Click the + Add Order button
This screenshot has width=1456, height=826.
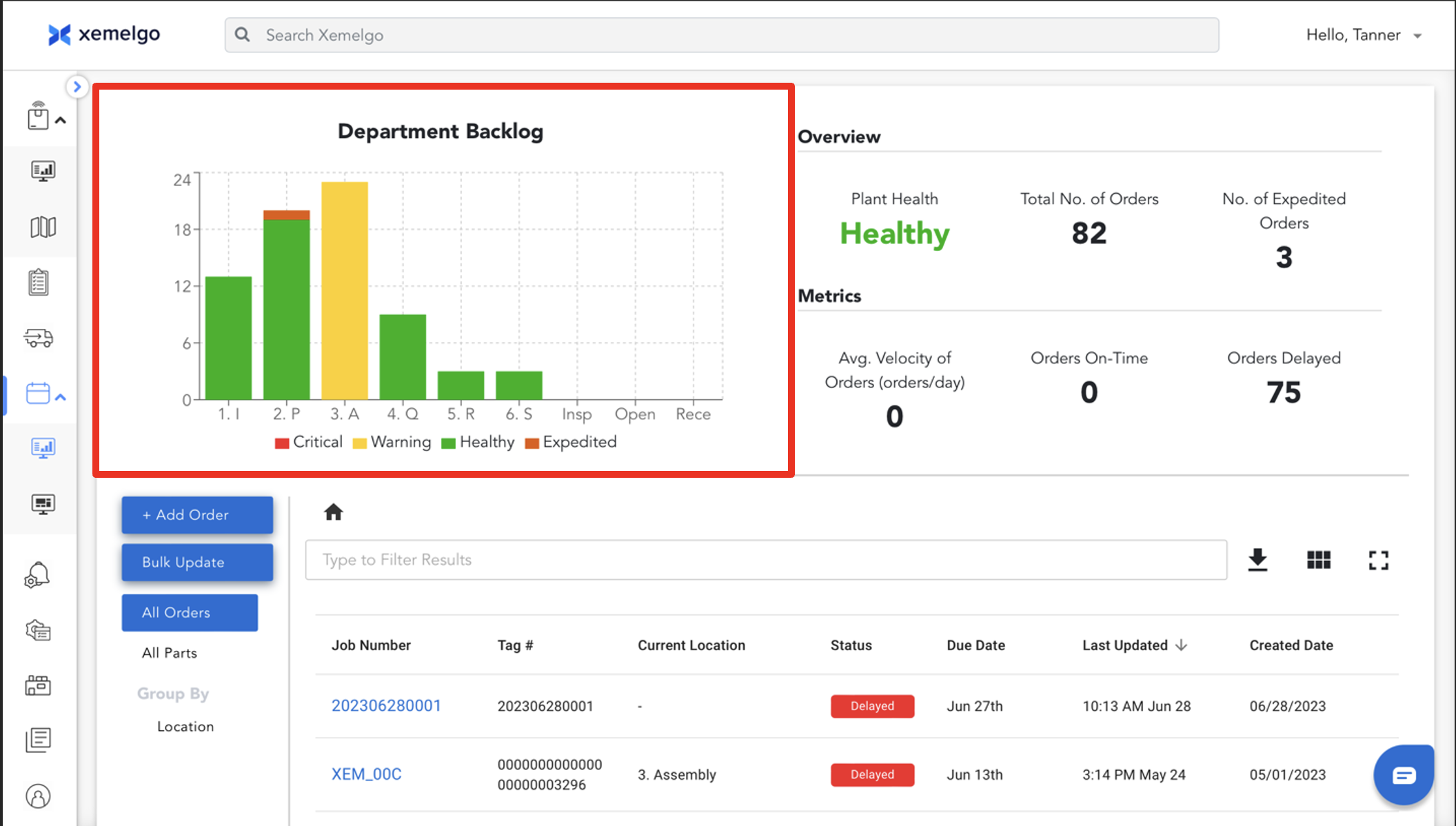[197, 515]
